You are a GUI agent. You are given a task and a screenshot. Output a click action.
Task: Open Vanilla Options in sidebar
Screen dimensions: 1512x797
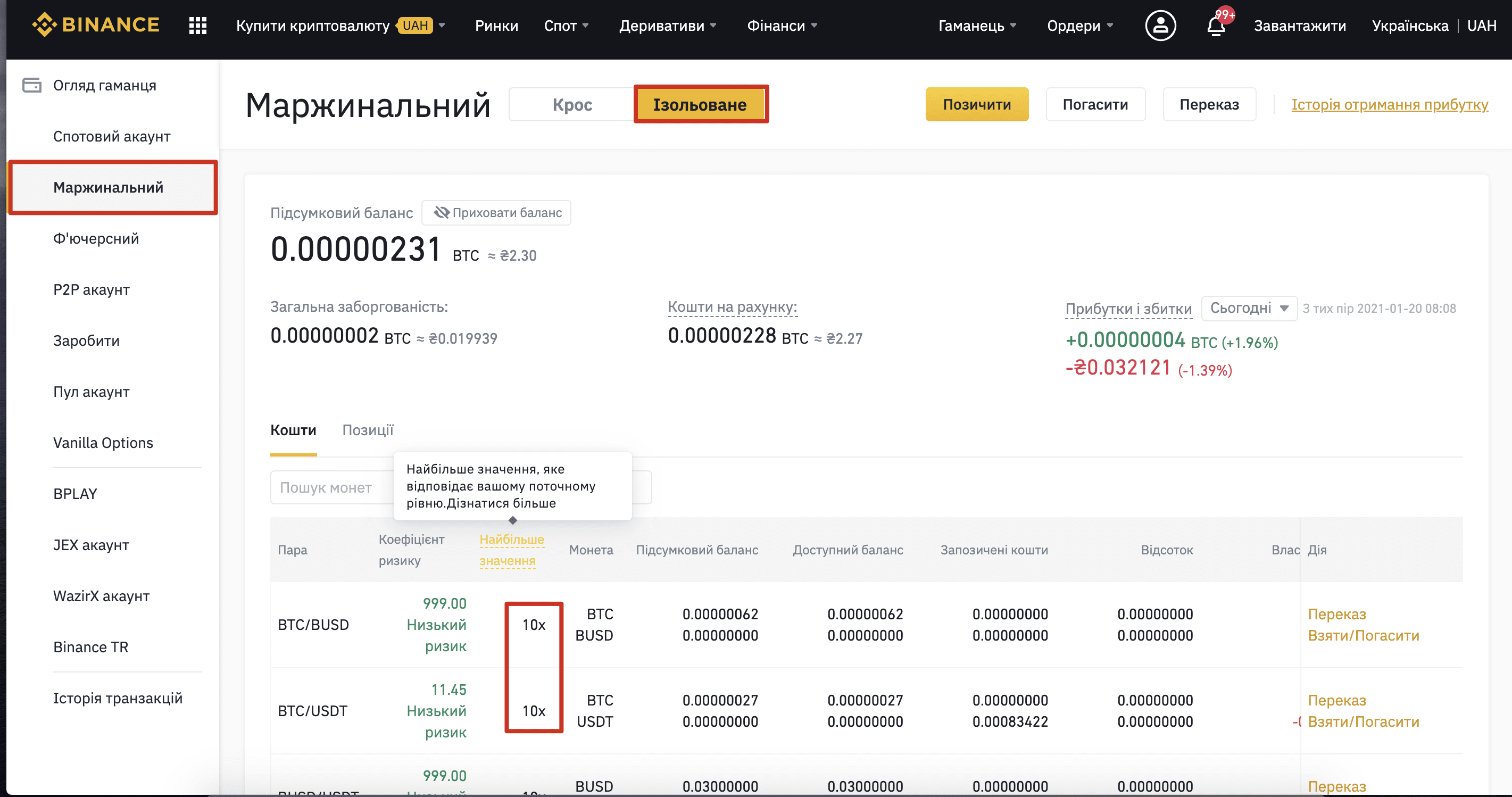[103, 443]
